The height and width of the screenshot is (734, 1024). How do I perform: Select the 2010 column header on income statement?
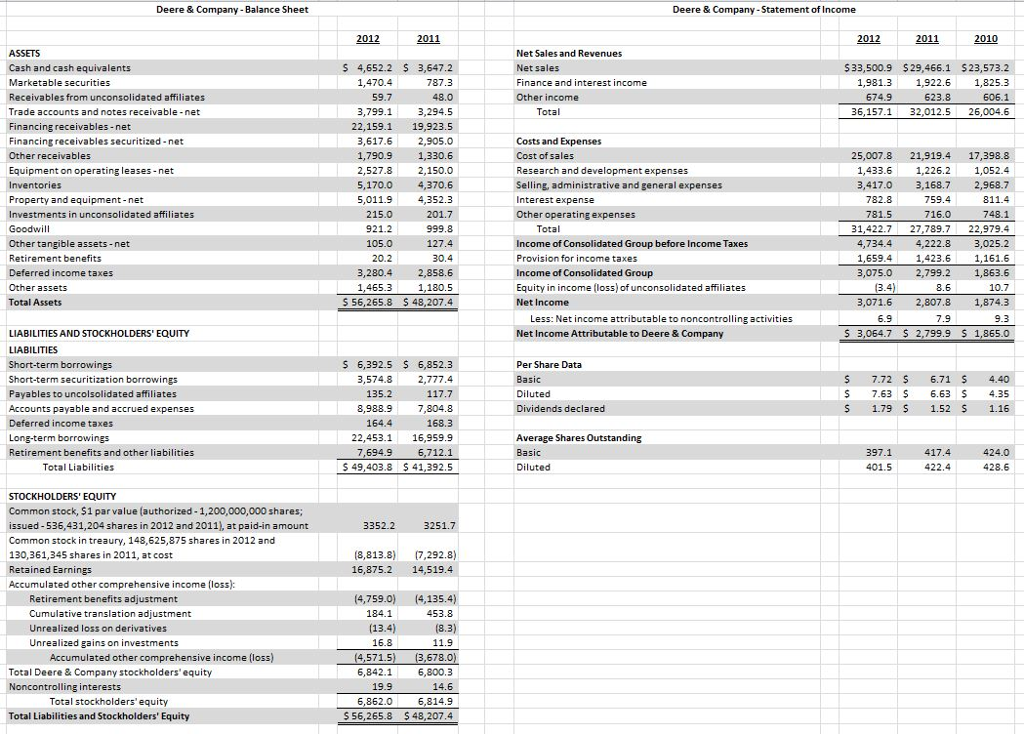tap(986, 38)
